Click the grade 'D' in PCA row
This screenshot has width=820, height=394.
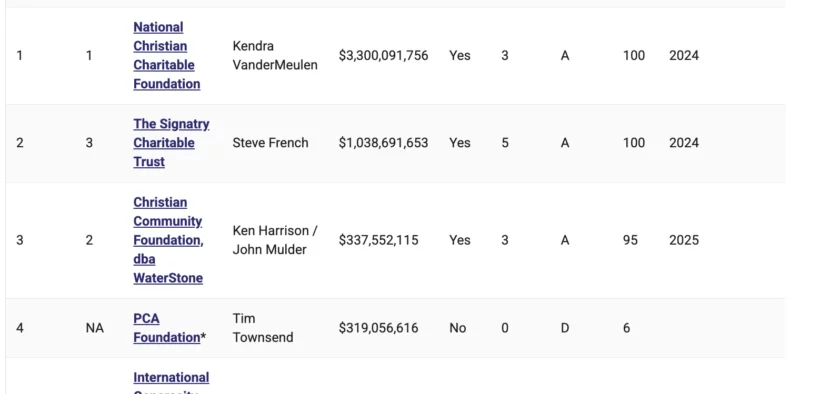pyautogui.click(x=564, y=328)
